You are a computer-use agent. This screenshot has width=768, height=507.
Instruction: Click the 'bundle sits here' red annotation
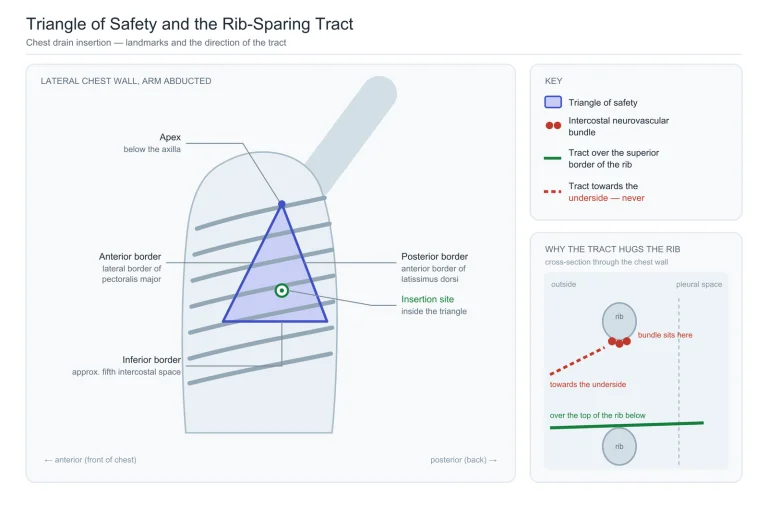click(x=665, y=335)
